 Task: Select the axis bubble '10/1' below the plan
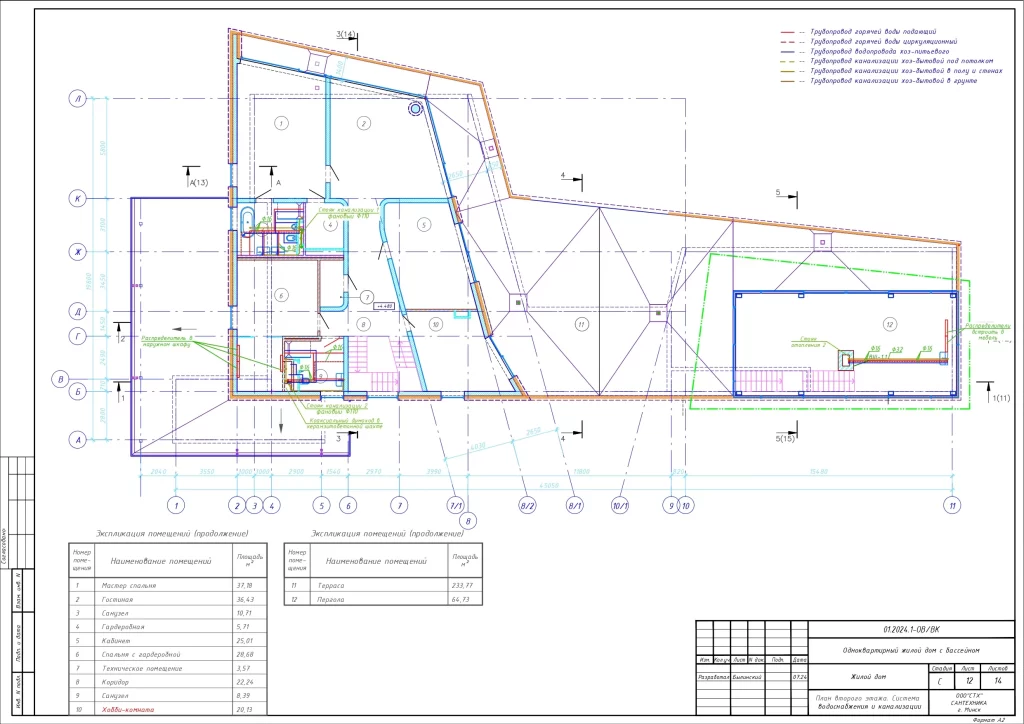pos(620,505)
